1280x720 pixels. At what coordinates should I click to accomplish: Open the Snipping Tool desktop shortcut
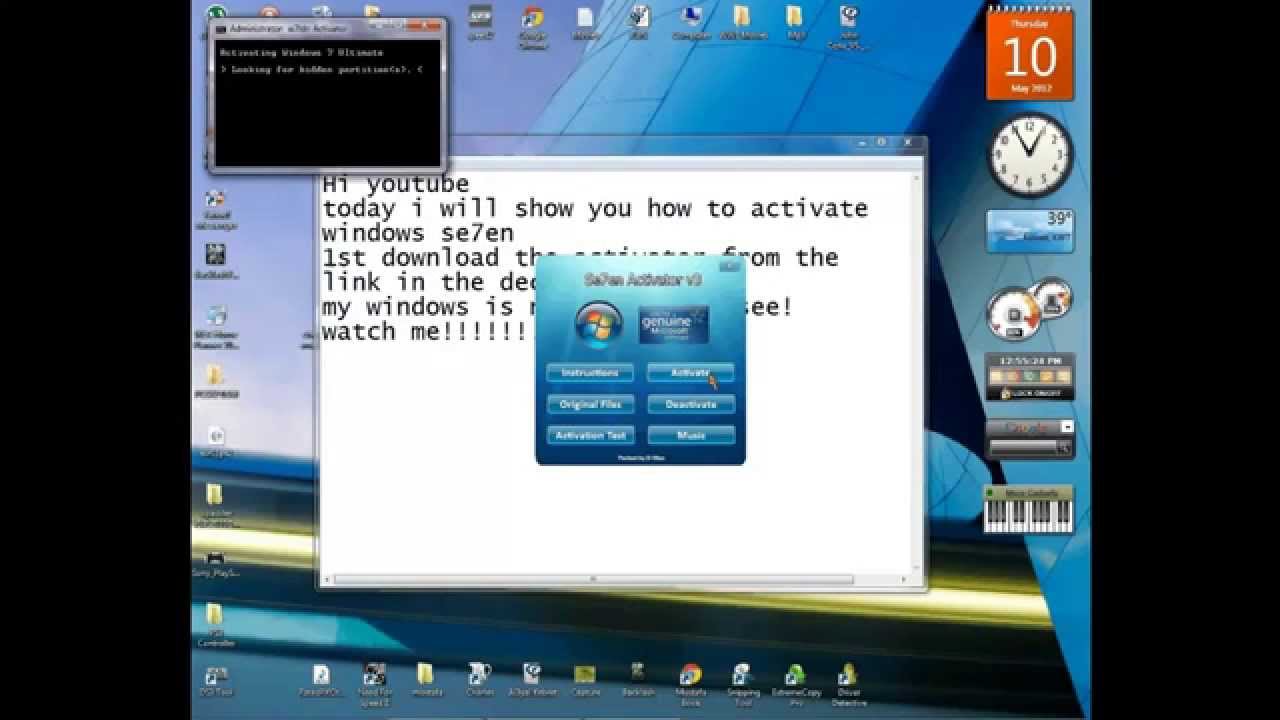point(741,682)
